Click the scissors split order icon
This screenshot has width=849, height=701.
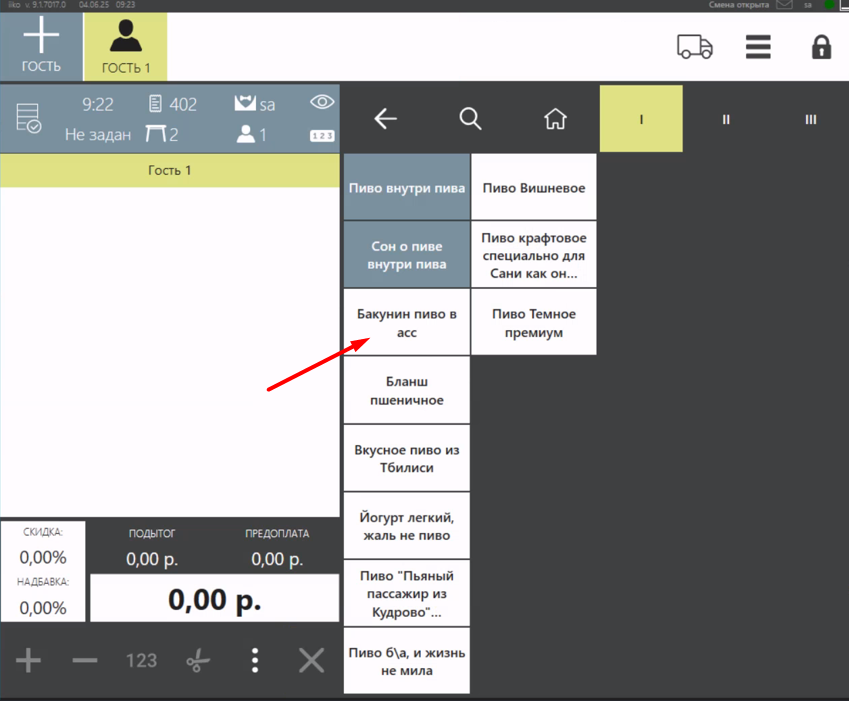click(x=199, y=660)
